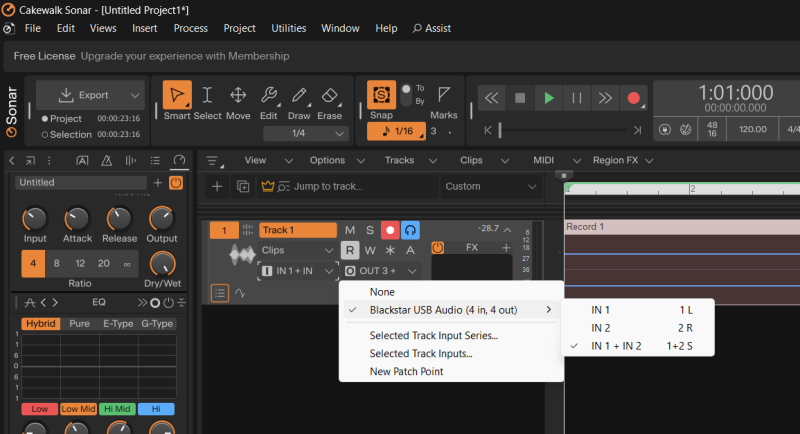
Task: Expand the Custom track control dropdown
Action: pos(491,186)
